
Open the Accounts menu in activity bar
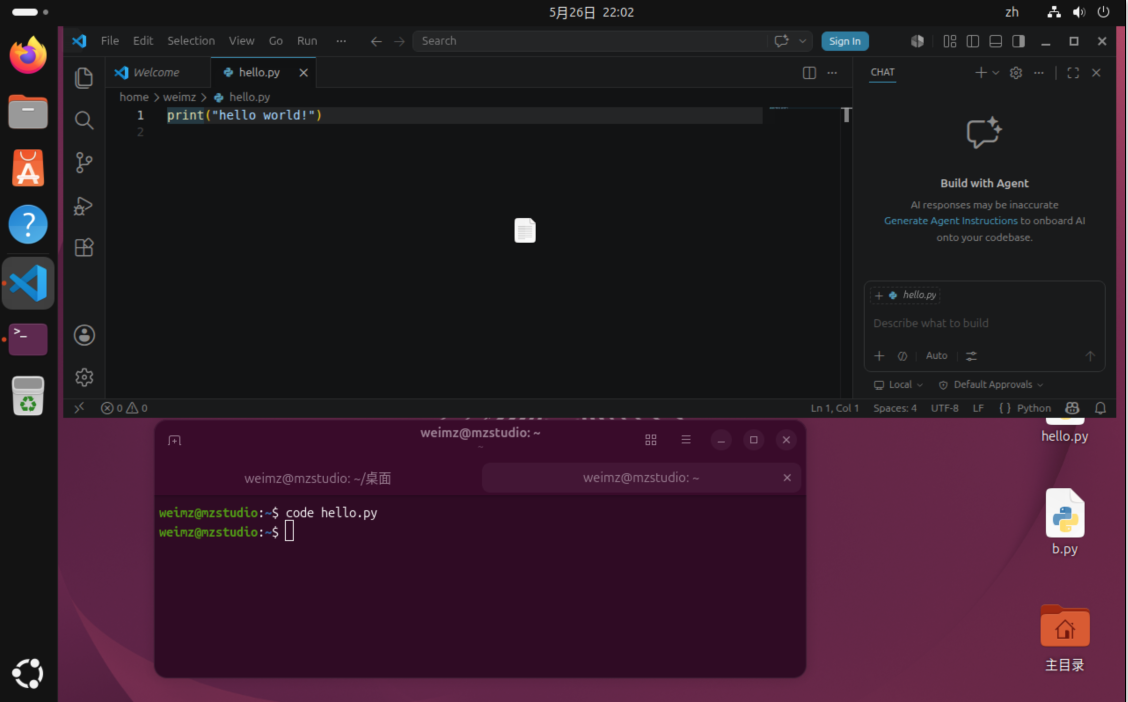pos(84,335)
